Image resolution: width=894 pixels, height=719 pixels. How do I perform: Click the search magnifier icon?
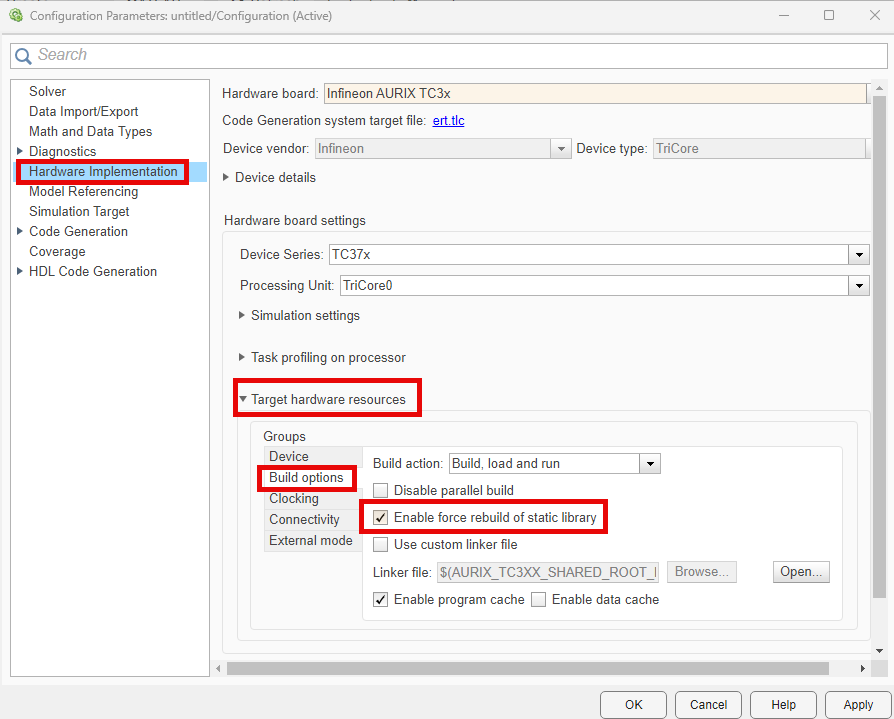pos(23,56)
